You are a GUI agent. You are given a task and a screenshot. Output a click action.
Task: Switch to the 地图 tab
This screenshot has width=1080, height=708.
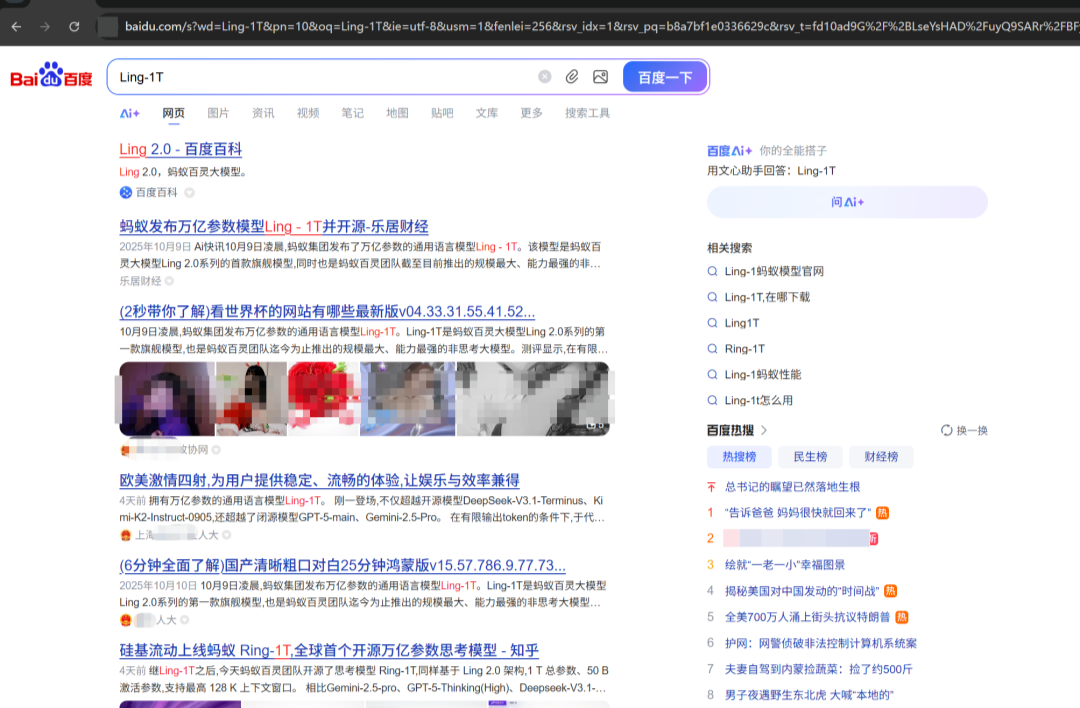click(x=397, y=113)
